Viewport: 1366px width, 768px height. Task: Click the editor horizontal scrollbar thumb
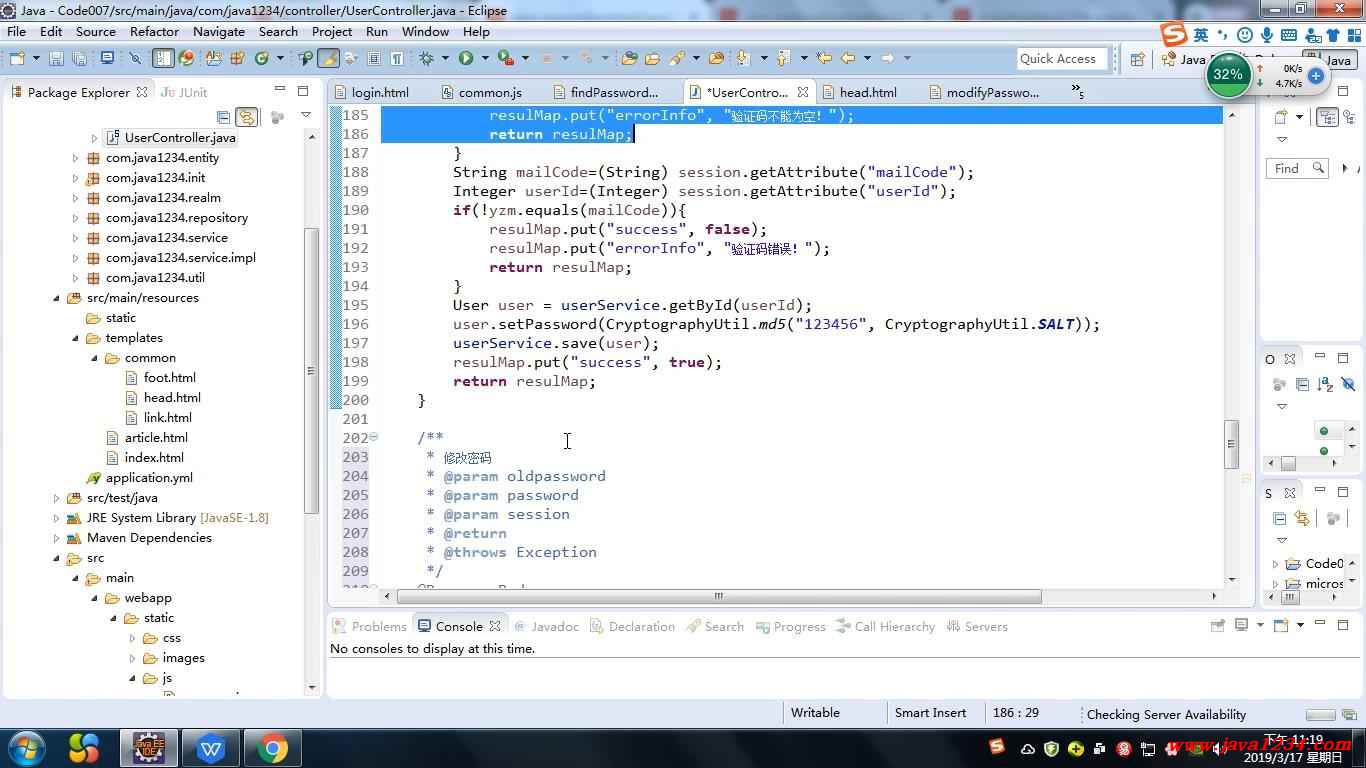pyautogui.click(x=719, y=596)
